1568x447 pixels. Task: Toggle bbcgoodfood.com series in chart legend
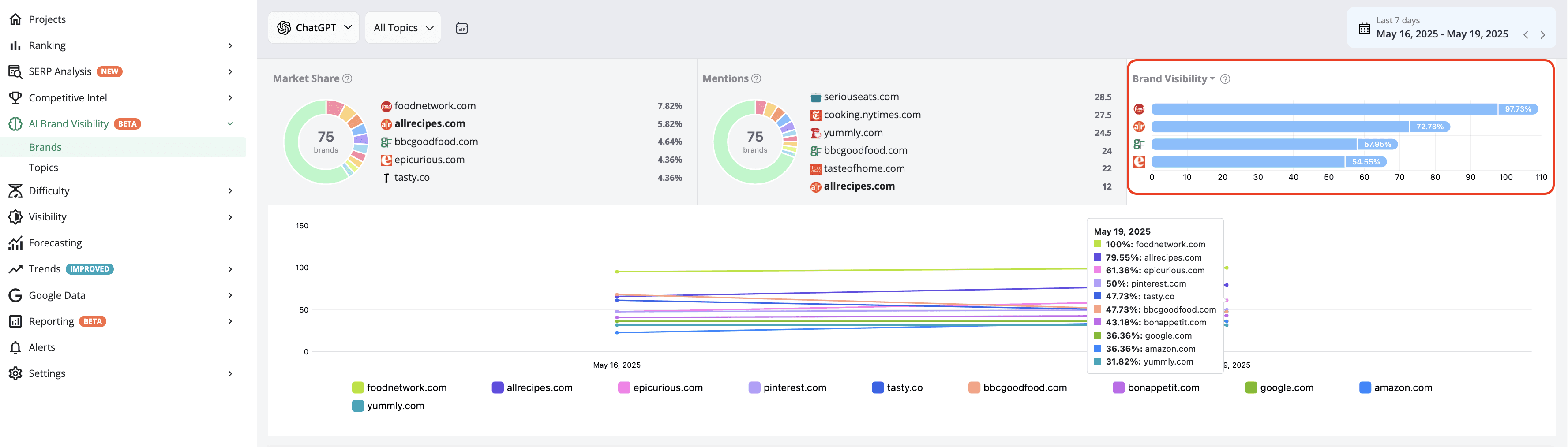tap(1018, 387)
